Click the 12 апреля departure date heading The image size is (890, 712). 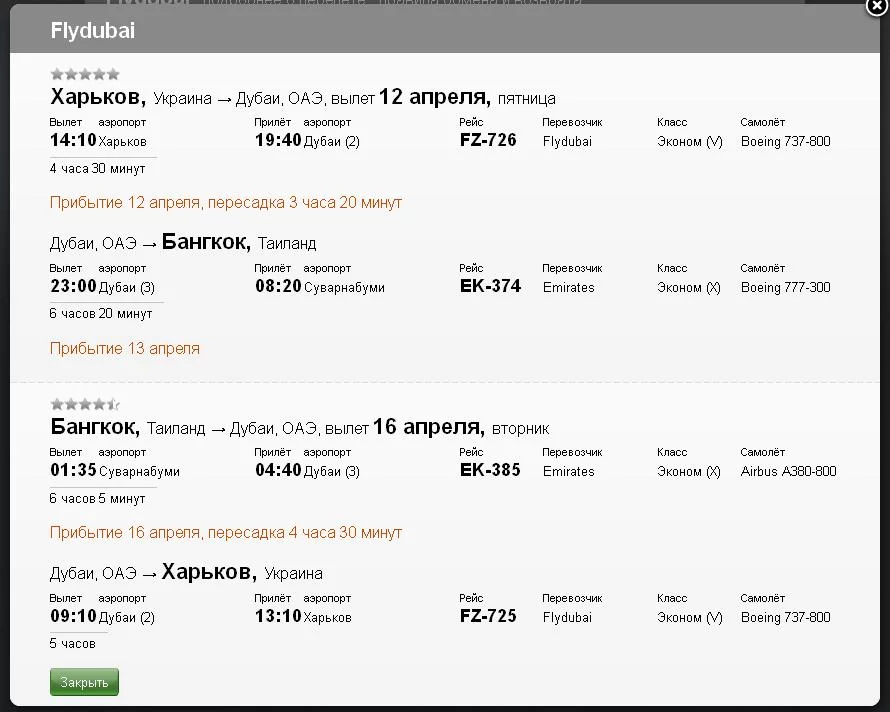click(434, 97)
